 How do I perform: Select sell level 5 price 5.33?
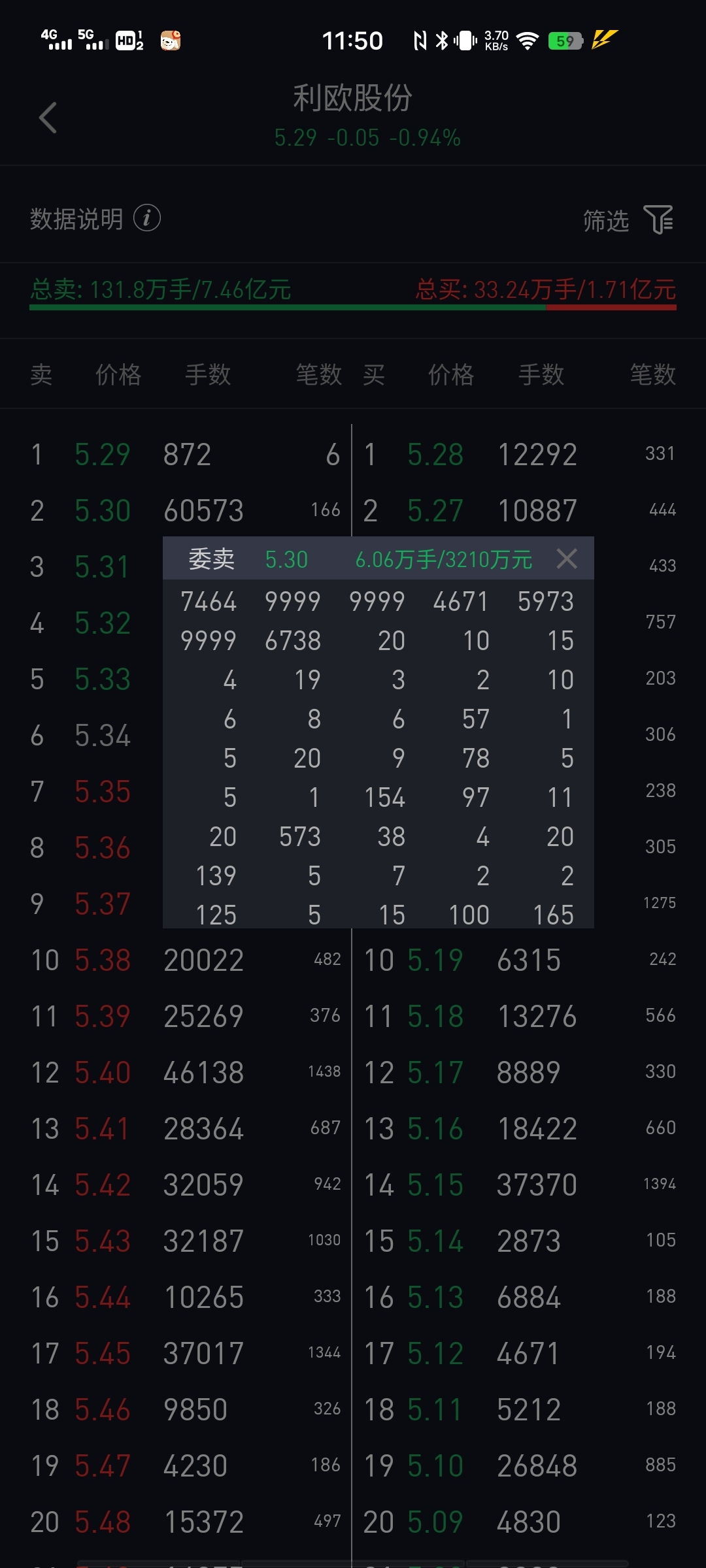[103, 679]
